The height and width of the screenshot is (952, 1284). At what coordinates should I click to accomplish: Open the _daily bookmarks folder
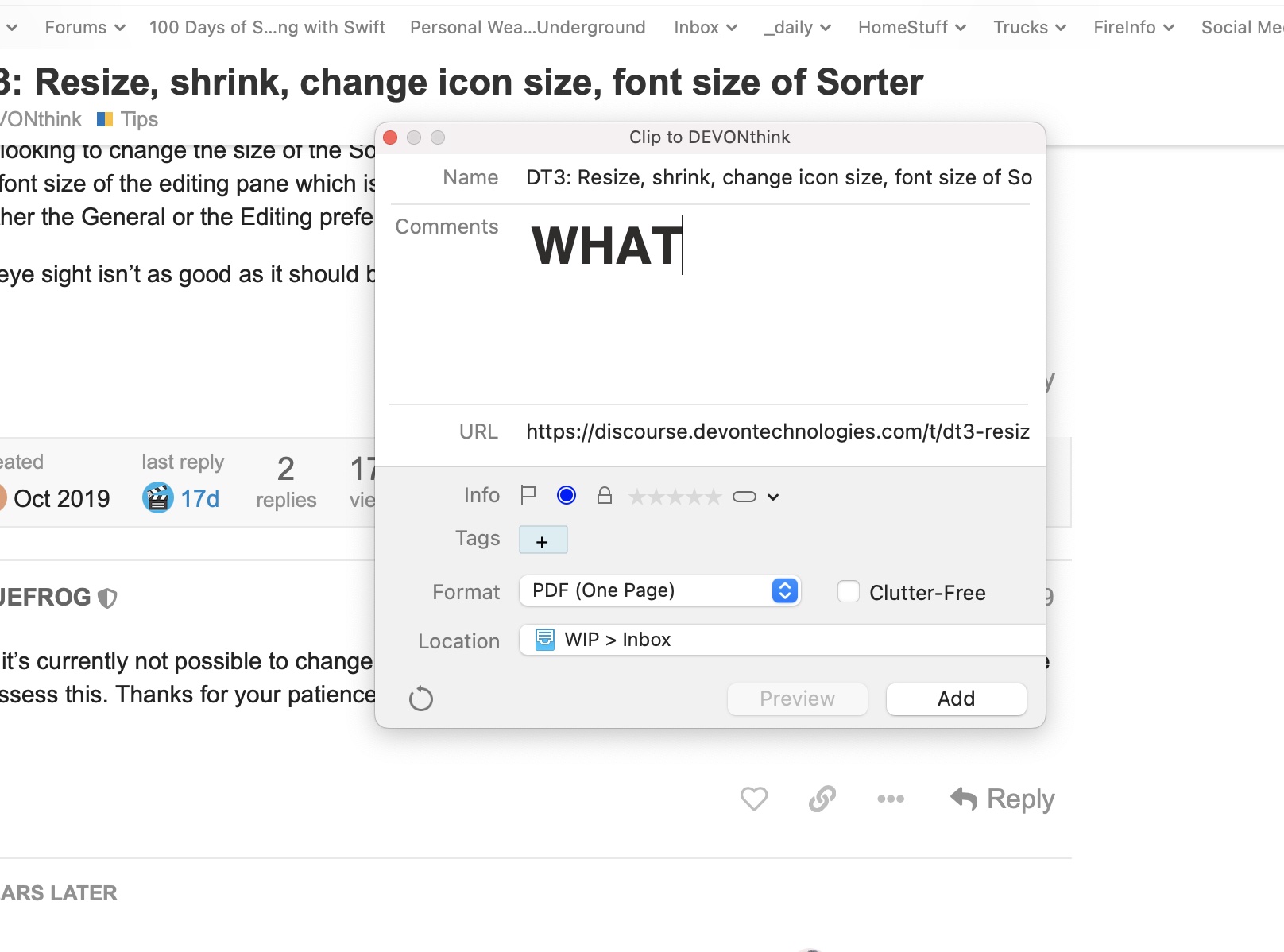point(798,27)
